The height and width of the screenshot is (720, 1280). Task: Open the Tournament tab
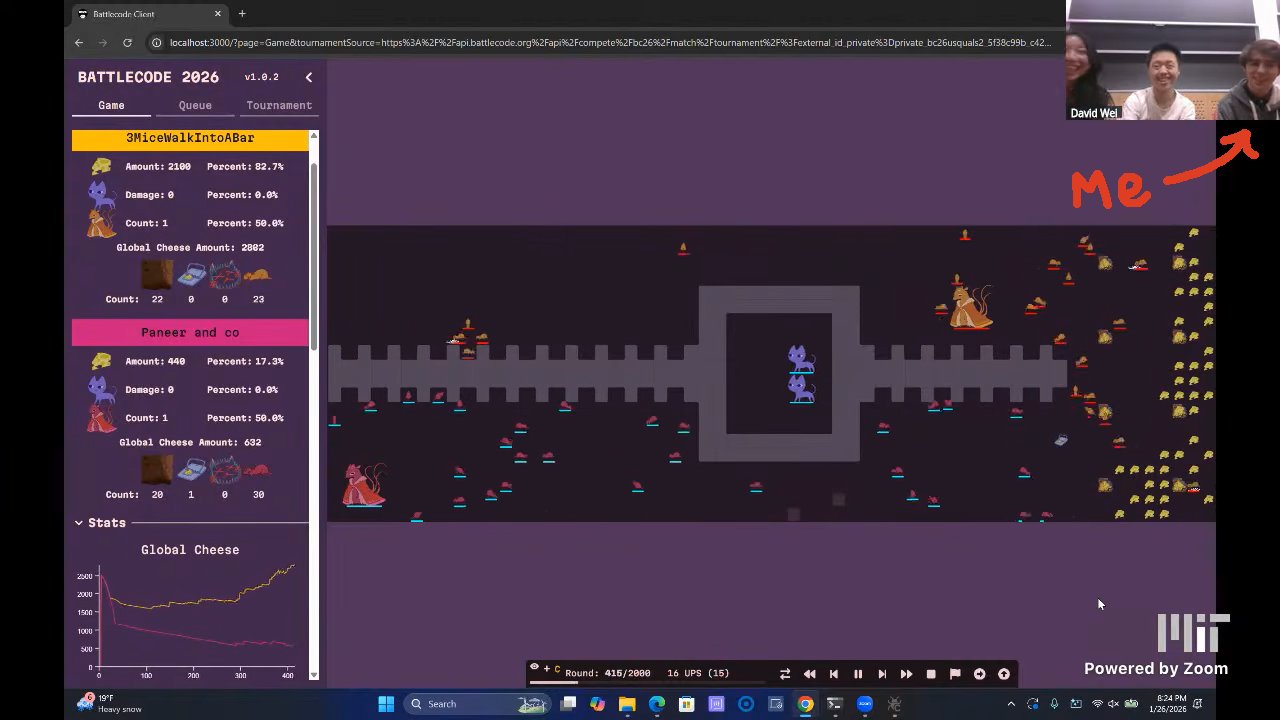pyautogui.click(x=279, y=105)
